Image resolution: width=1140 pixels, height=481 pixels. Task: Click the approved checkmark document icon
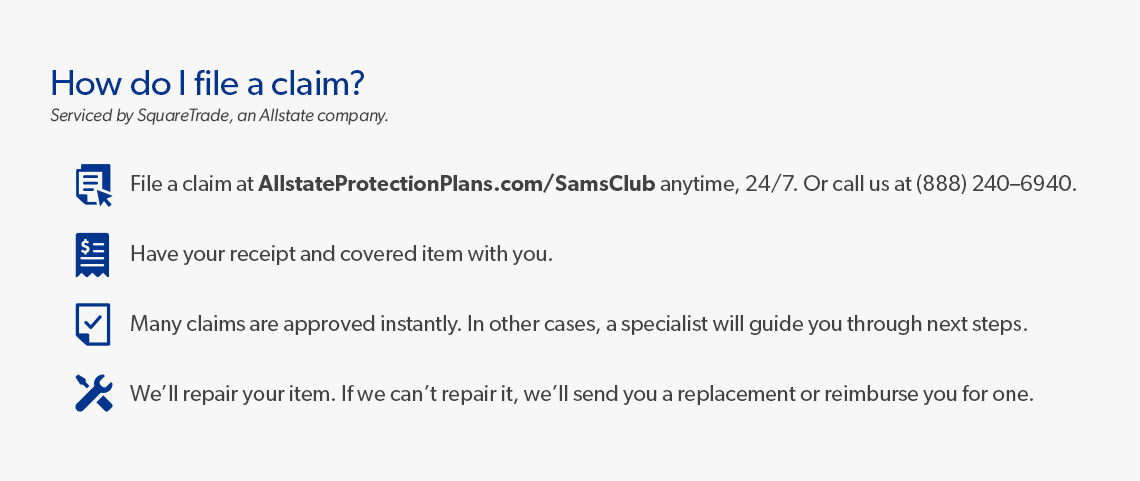point(92,324)
